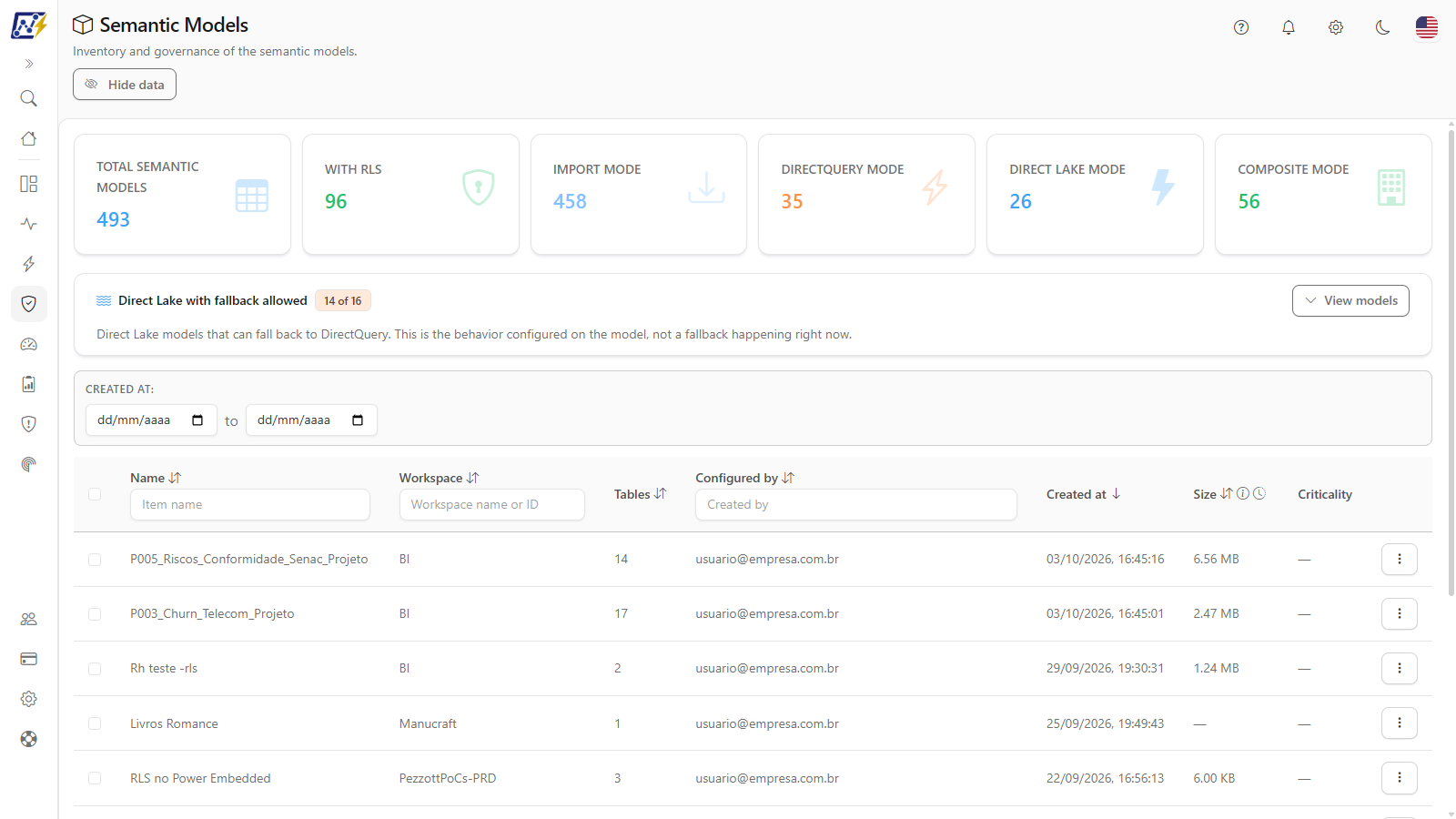
Task: Open top bar settings gear icon
Action: coord(1336,27)
